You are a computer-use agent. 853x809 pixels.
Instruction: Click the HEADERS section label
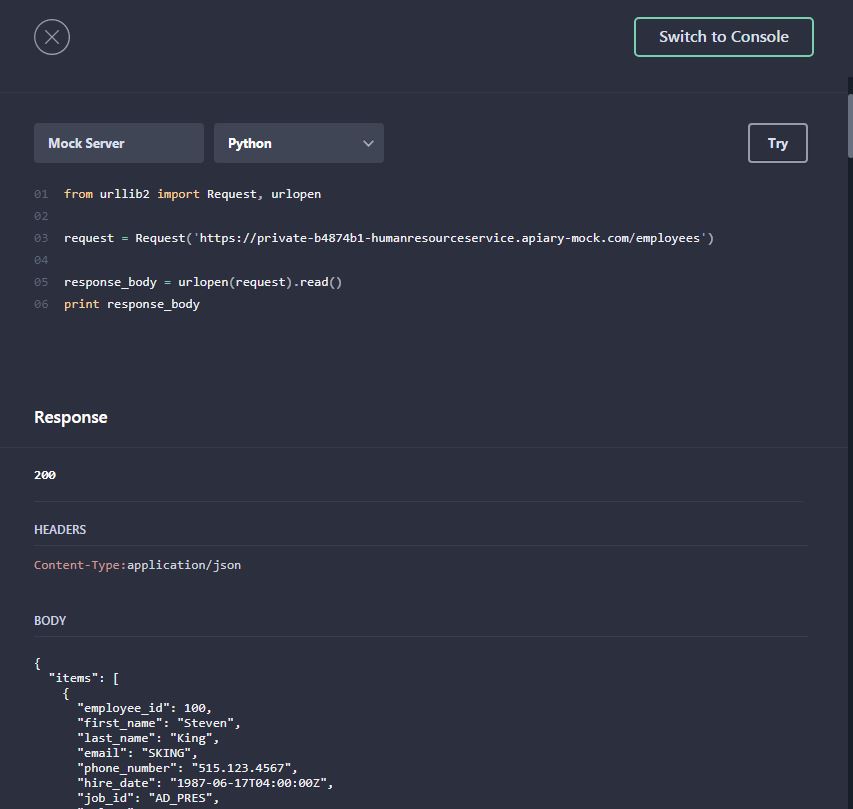pos(60,530)
